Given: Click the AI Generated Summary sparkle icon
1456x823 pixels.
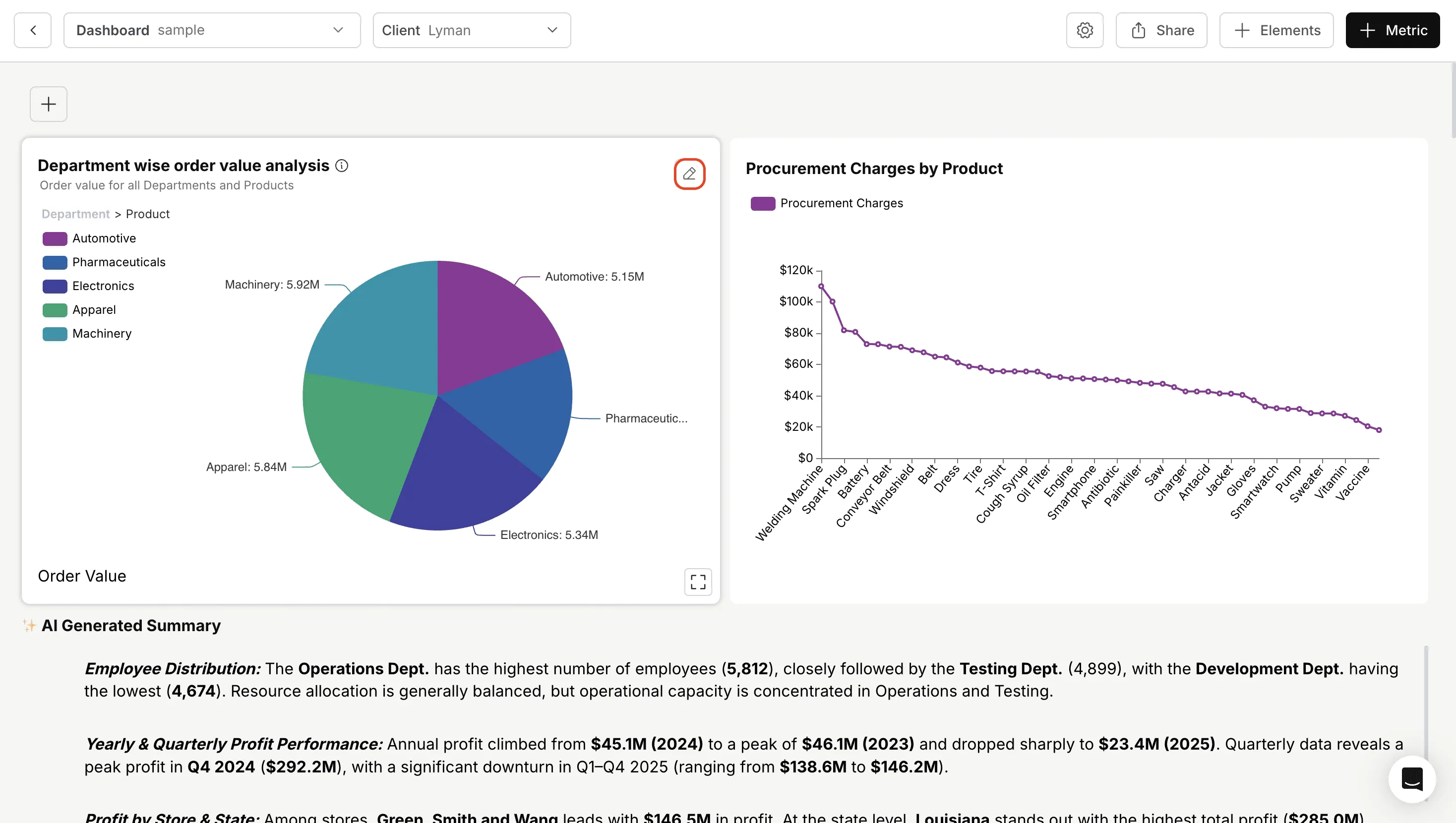Looking at the screenshot, I should click(x=29, y=626).
